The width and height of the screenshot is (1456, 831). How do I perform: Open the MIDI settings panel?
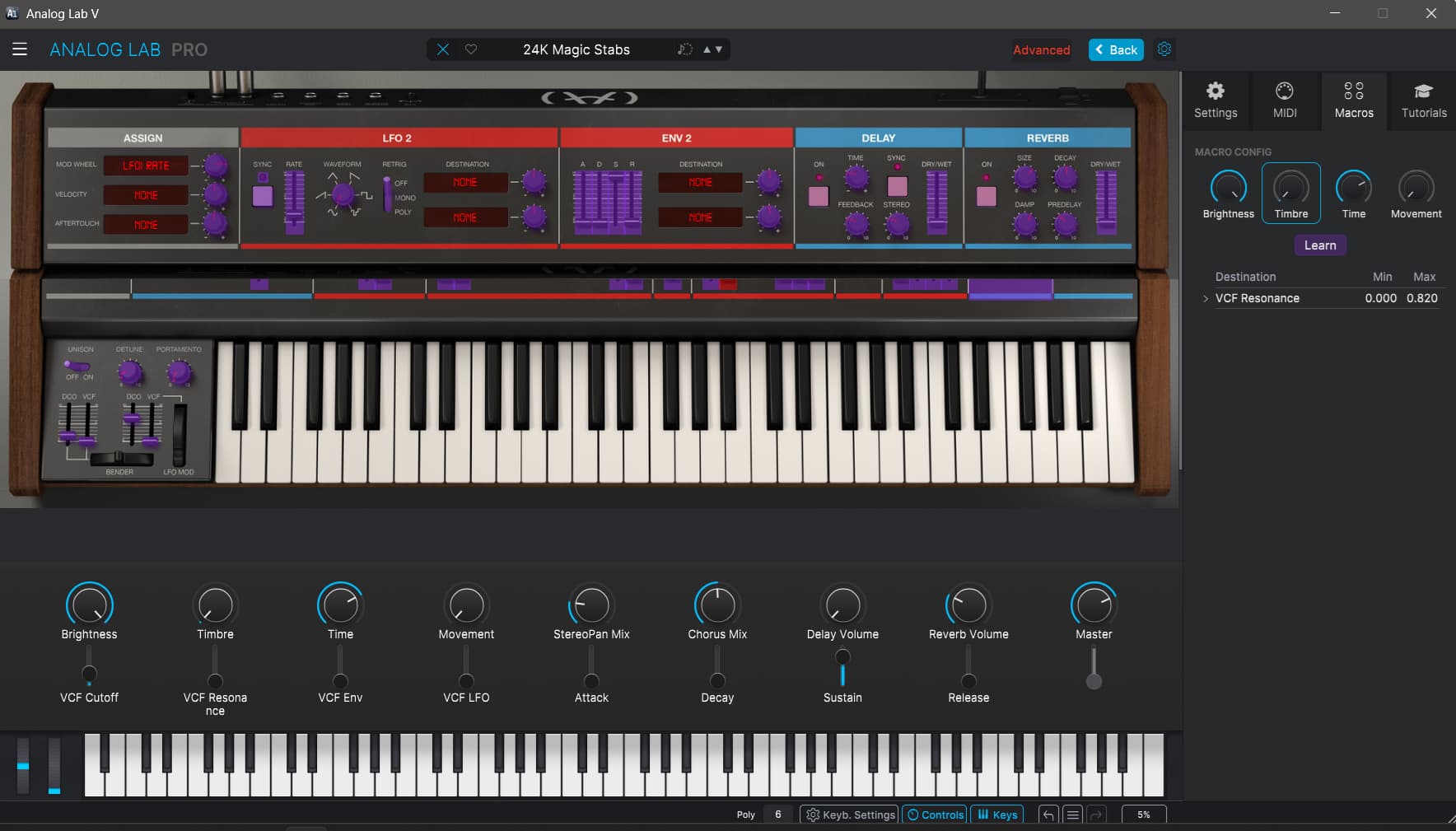click(x=1284, y=100)
